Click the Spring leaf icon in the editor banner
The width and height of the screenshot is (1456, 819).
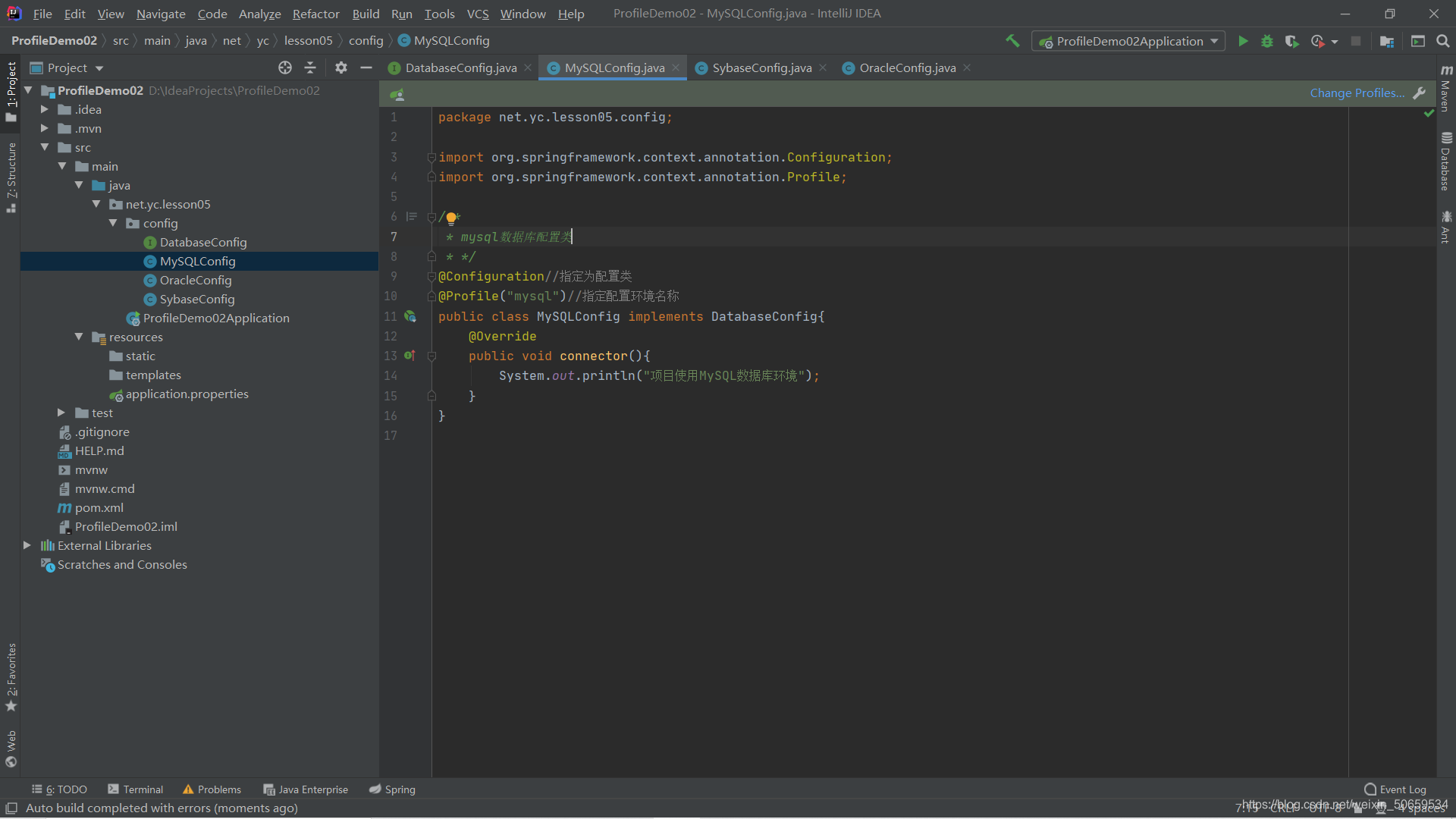(x=397, y=95)
